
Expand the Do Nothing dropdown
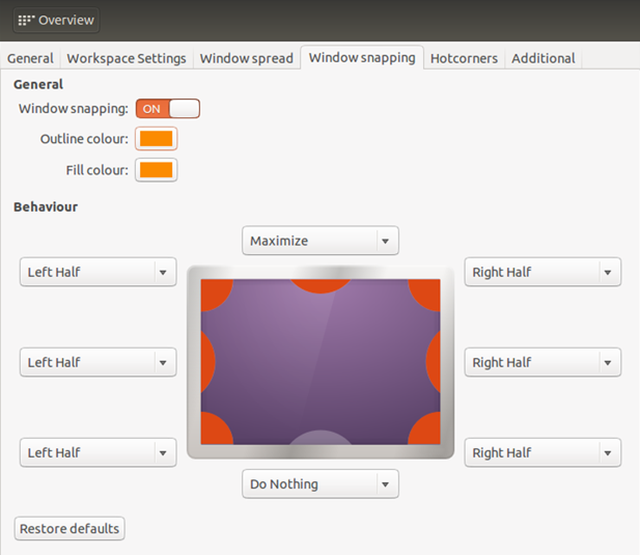click(x=320, y=484)
